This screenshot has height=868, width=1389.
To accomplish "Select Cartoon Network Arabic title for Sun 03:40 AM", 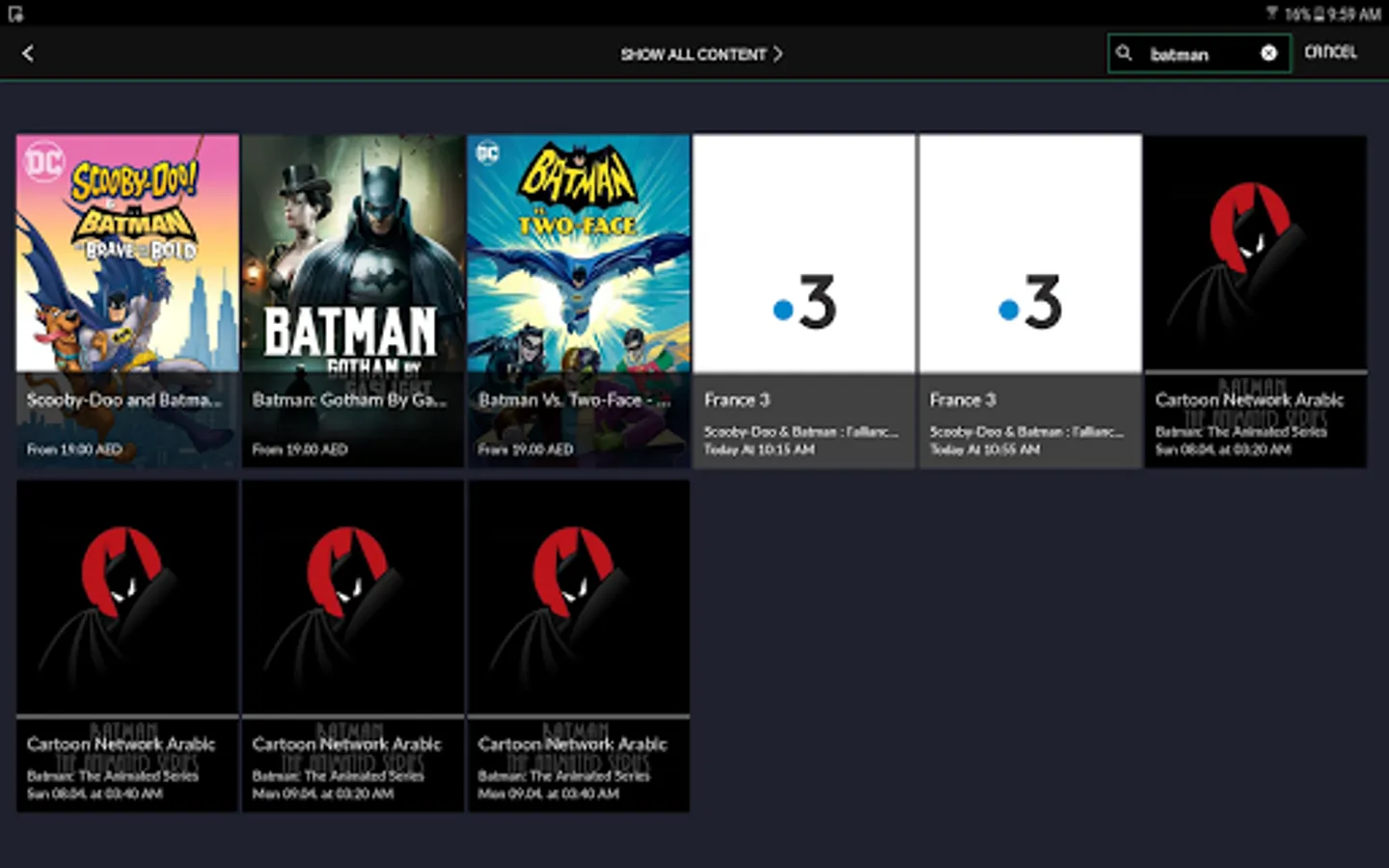I will pos(121,744).
